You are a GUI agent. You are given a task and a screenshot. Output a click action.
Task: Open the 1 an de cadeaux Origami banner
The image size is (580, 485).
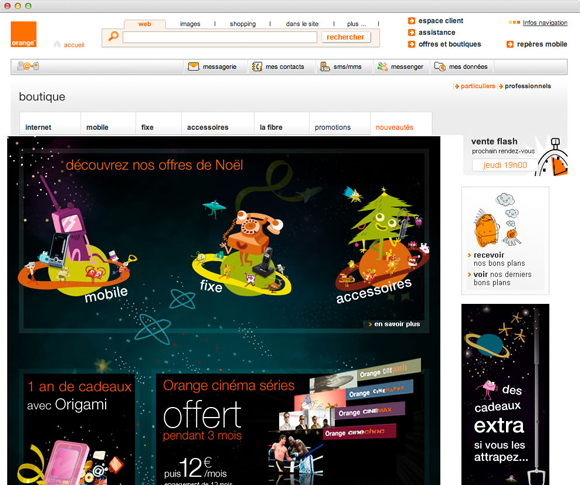click(x=79, y=429)
